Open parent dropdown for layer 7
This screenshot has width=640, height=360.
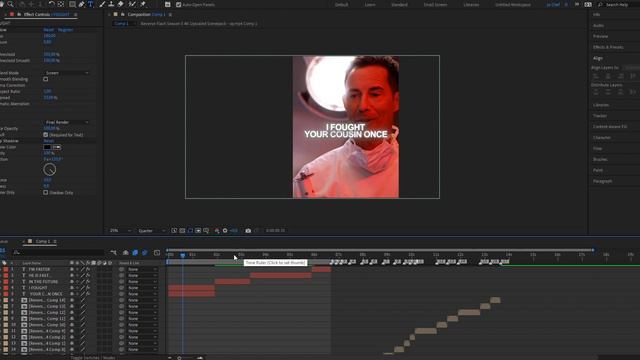click(x=142, y=306)
